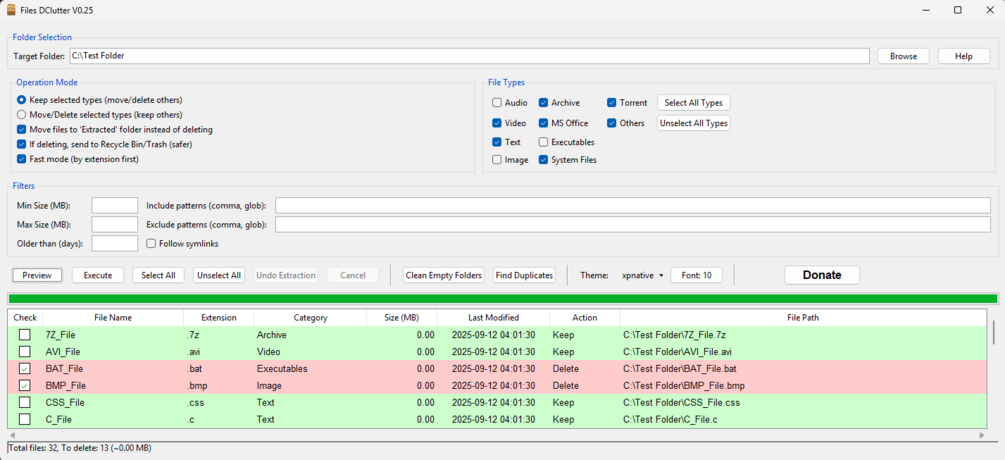Click Clean Empty Folders button
Image resolution: width=1005 pixels, height=460 pixels.
pyautogui.click(x=444, y=275)
